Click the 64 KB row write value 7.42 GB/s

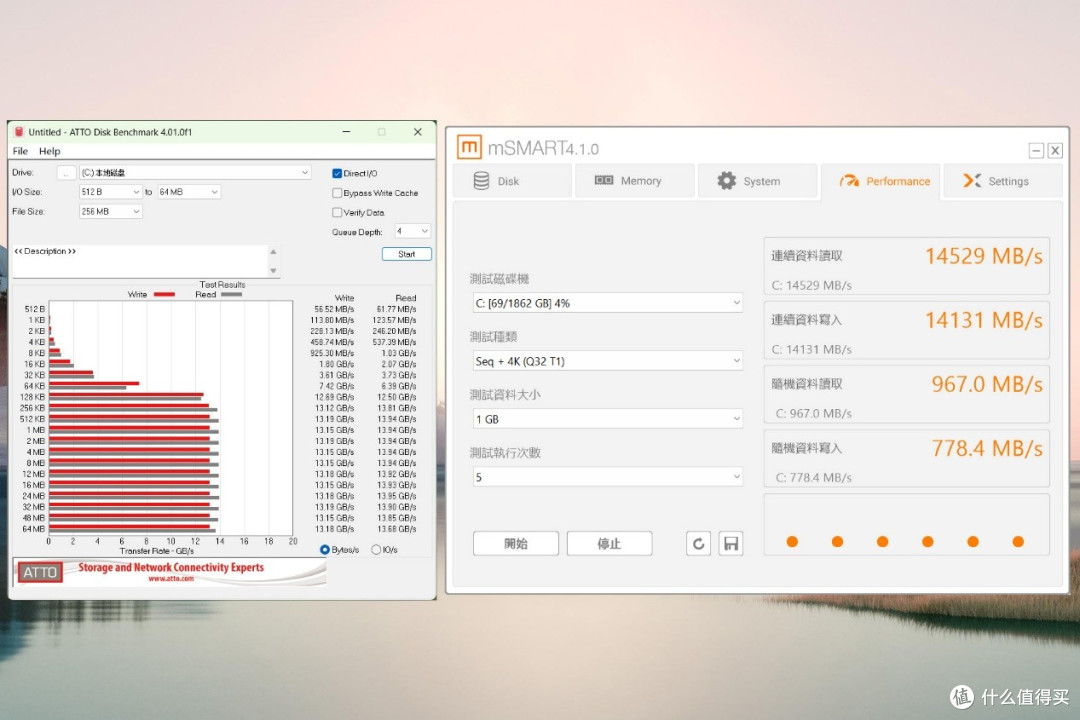point(336,386)
